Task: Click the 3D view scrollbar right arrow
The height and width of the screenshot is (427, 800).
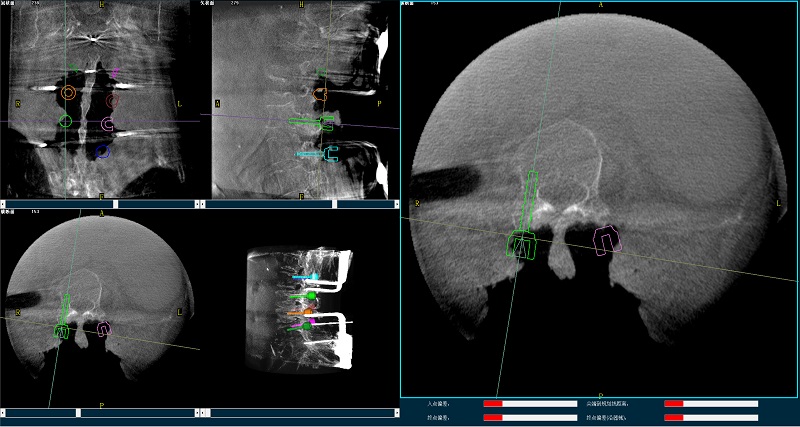Action: pos(396,412)
